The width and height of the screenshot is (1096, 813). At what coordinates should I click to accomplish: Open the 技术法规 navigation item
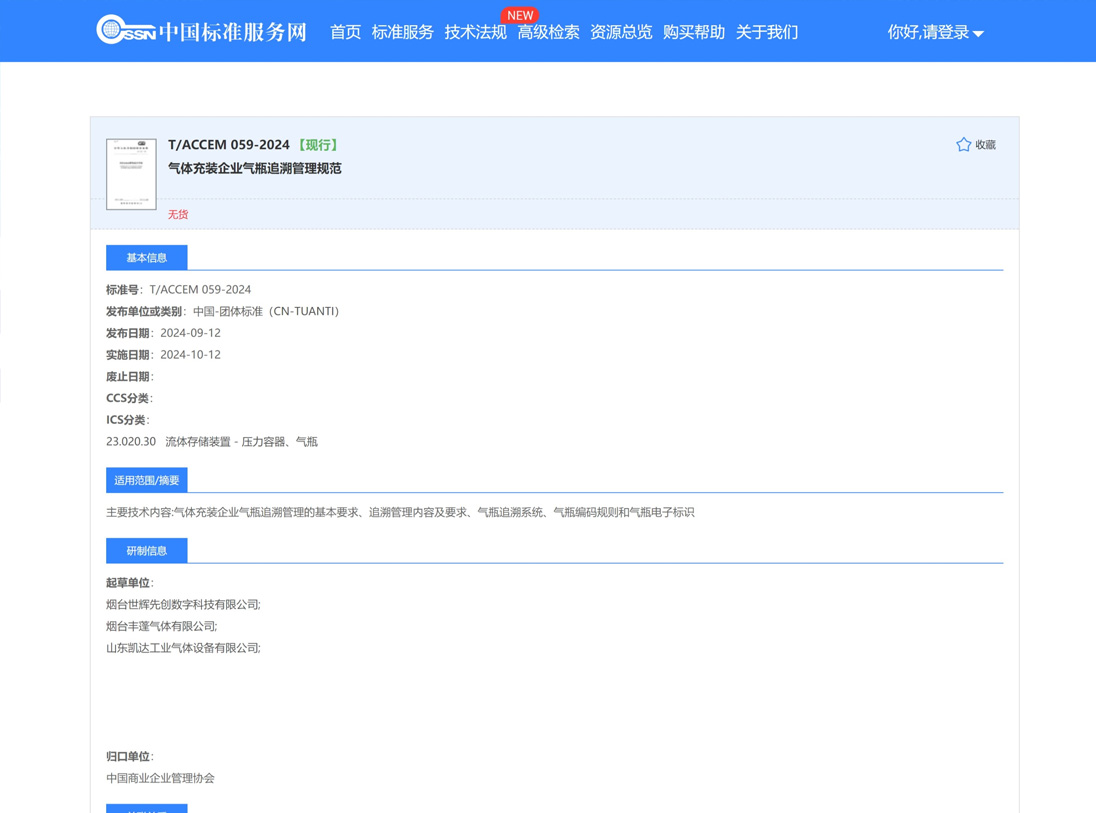pos(475,32)
